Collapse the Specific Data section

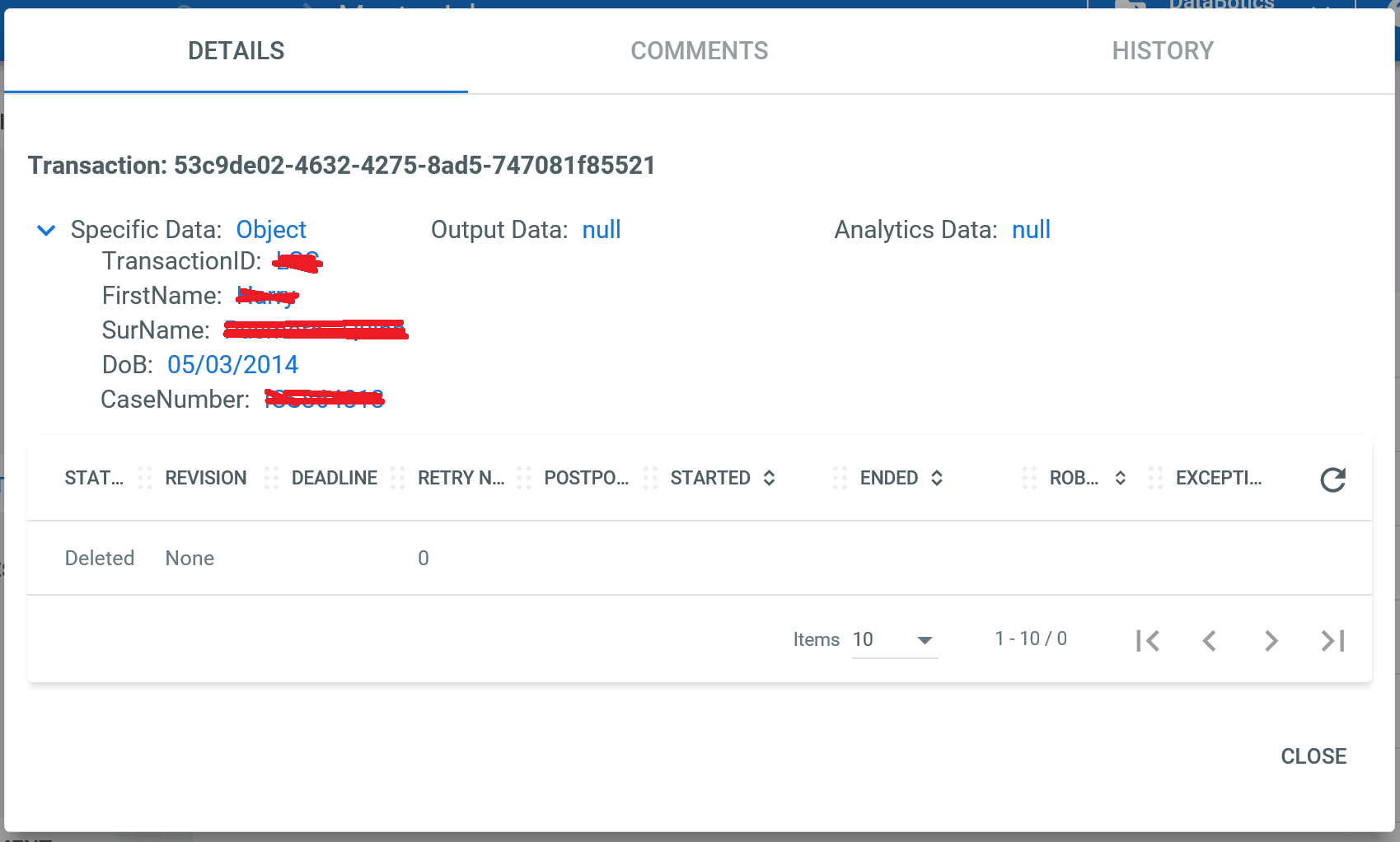(x=46, y=231)
